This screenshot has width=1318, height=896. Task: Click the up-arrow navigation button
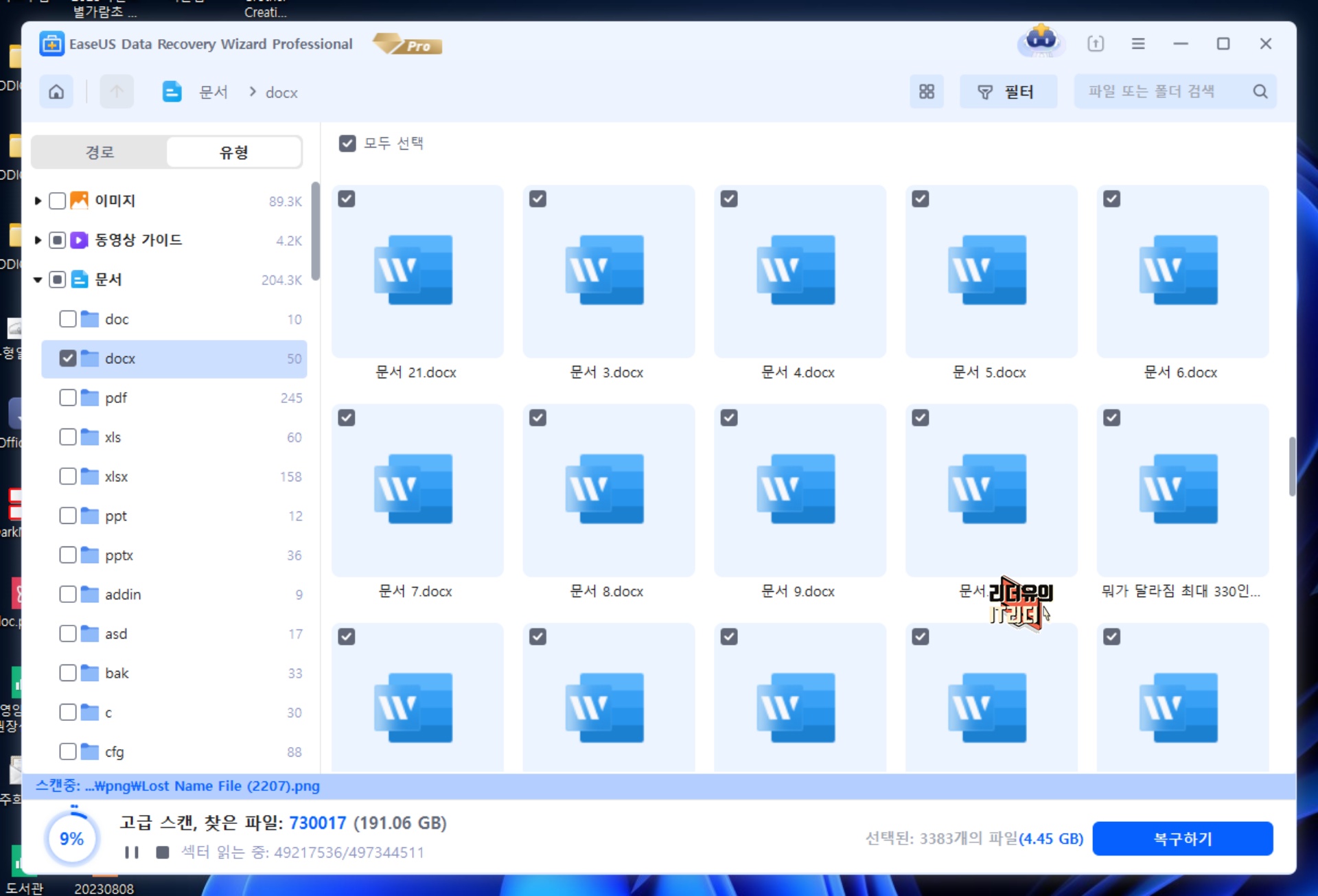click(117, 91)
